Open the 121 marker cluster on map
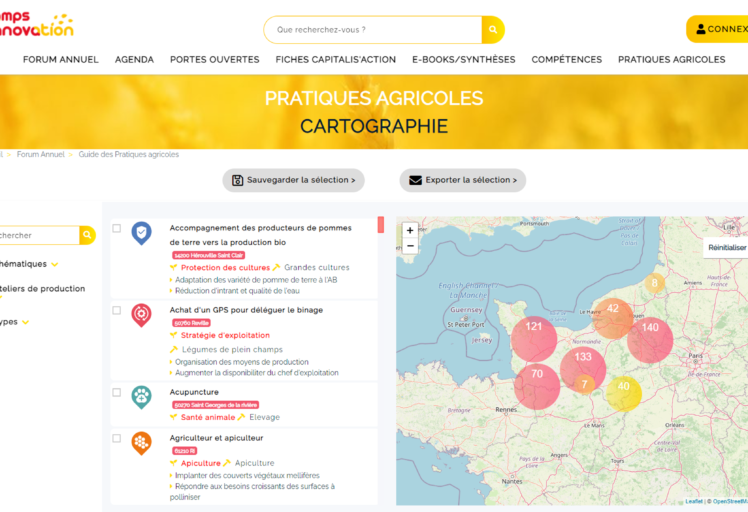 [534, 327]
